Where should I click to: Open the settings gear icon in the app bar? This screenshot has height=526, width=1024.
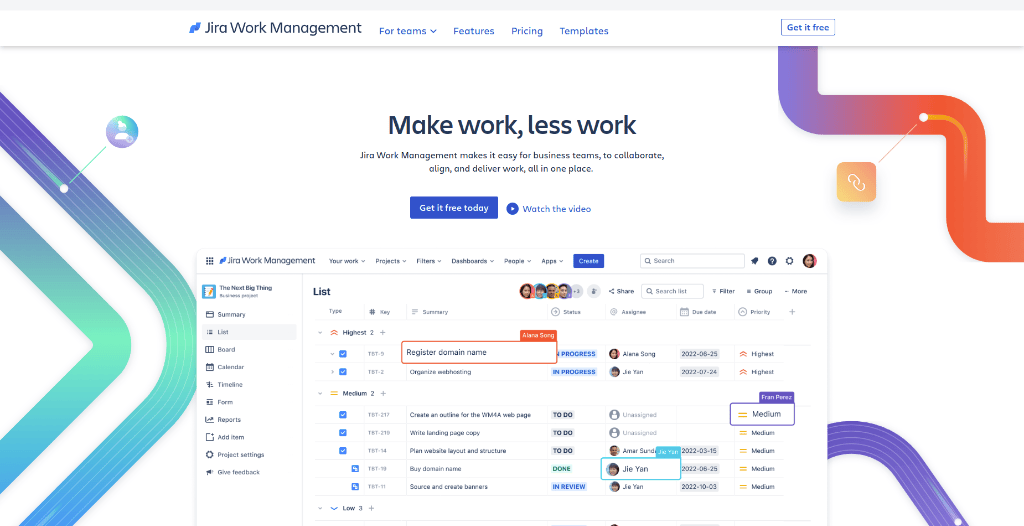pyautogui.click(x=790, y=261)
